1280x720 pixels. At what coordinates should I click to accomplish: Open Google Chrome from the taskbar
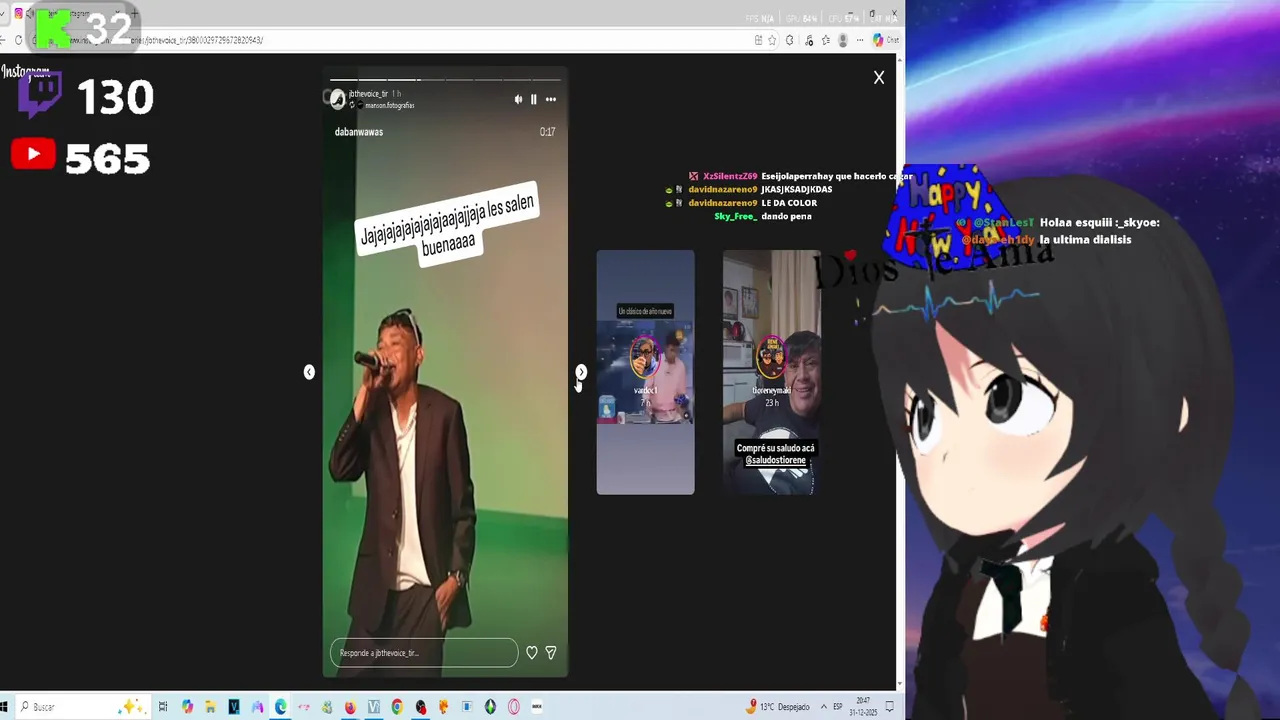(x=397, y=707)
